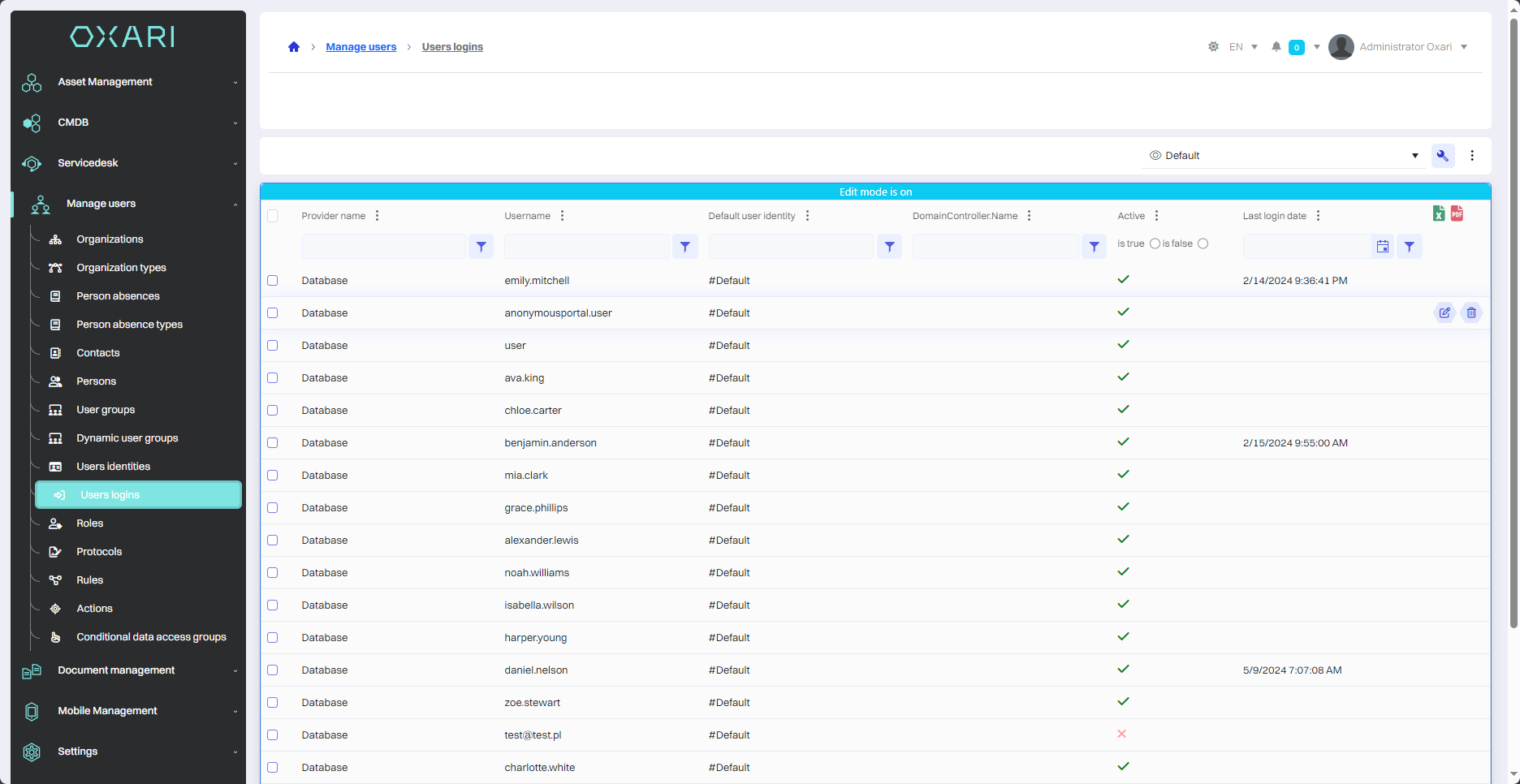1520x784 pixels.
Task: Open the notifications bell
Action: (1276, 47)
